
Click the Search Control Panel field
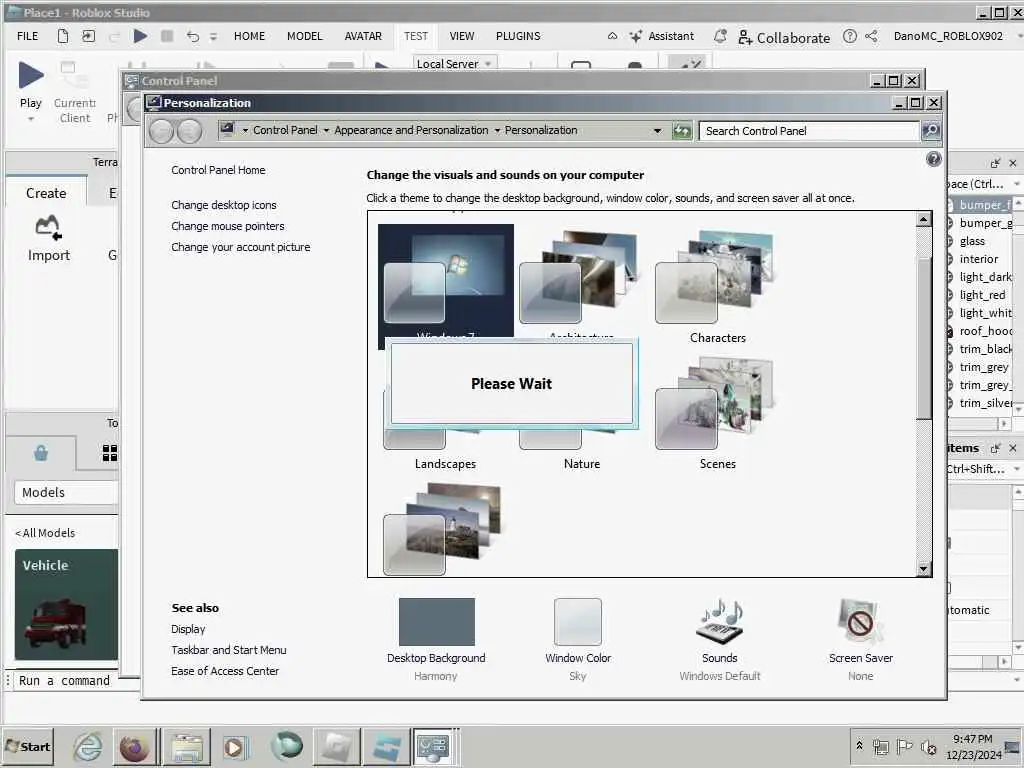pyautogui.click(x=808, y=131)
